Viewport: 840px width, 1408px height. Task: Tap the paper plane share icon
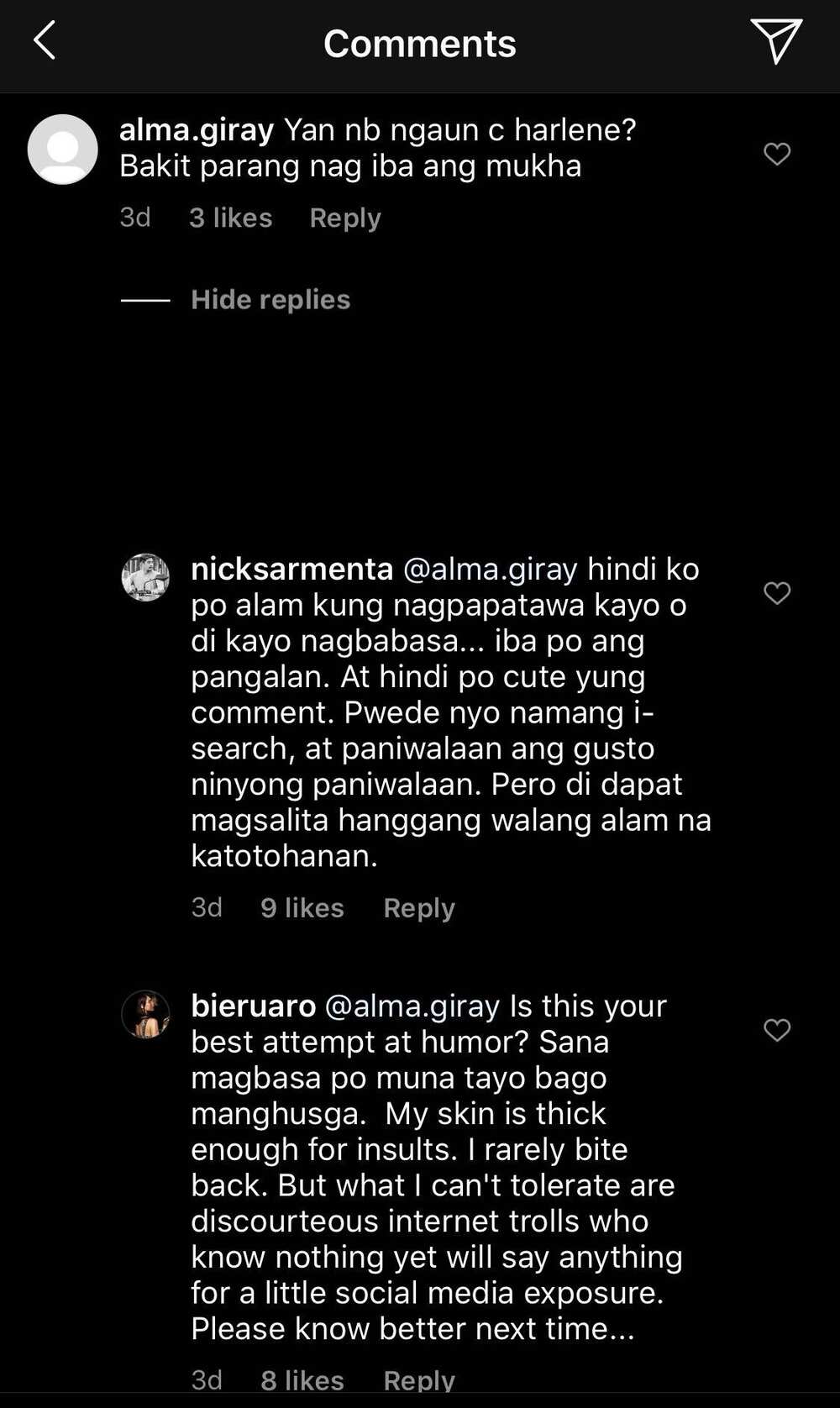pyautogui.click(x=776, y=41)
